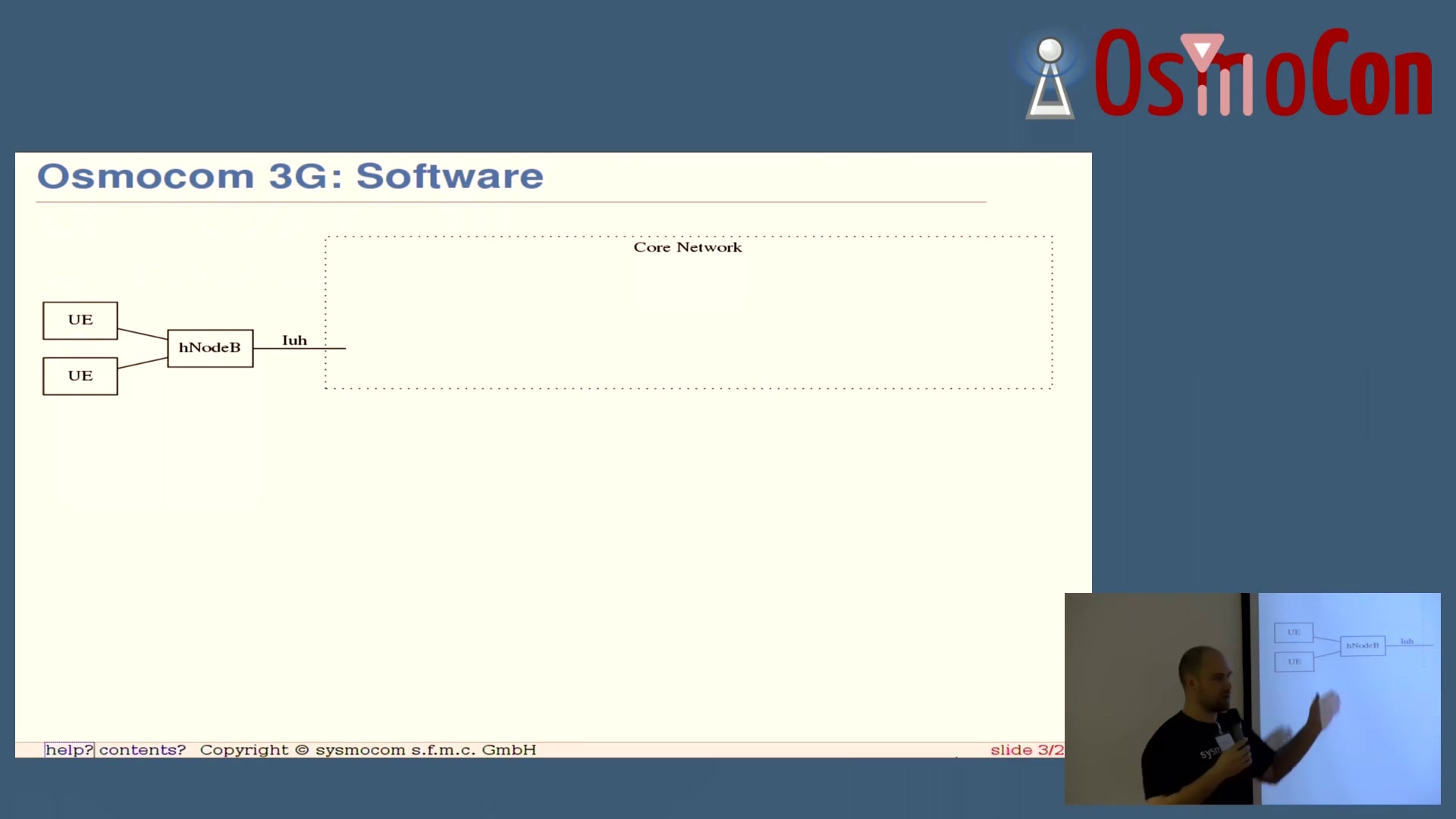Image resolution: width=1456 pixels, height=819 pixels.
Task: Open the contents? link in footer
Action: pos(143,750)
